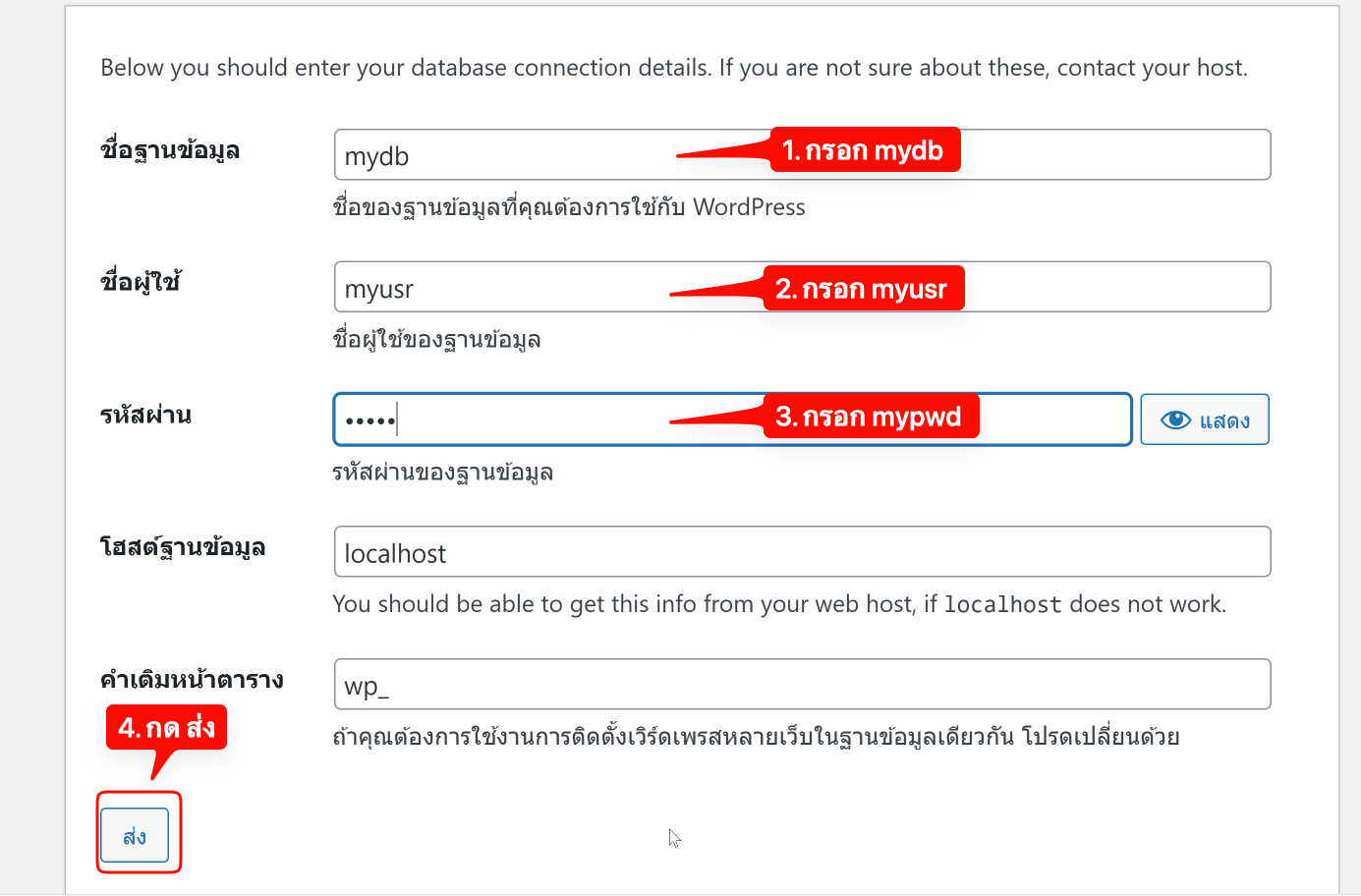The height and width of the screenshot is (896, 1361).
Task: Click the WordPress database name help text
Action: (x=569, y=207)
